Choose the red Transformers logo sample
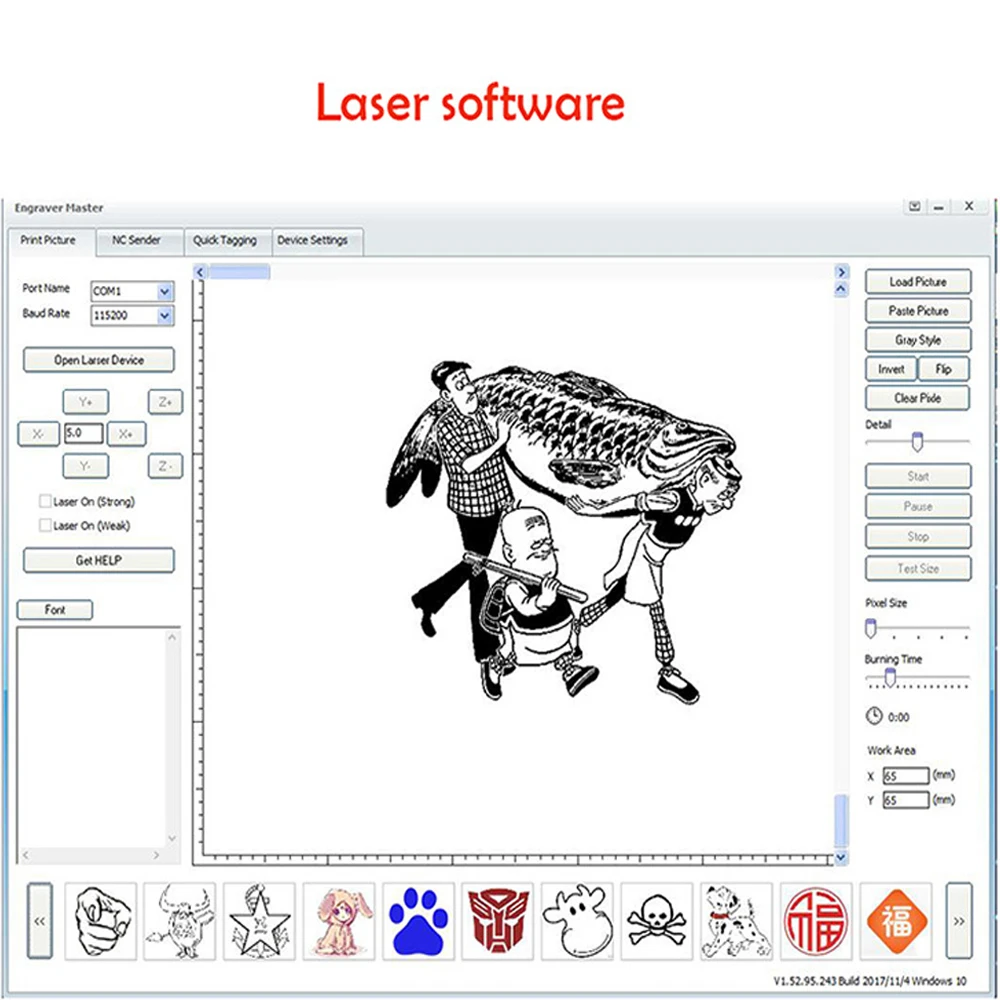The image size is (1000, 1000). 497,921
